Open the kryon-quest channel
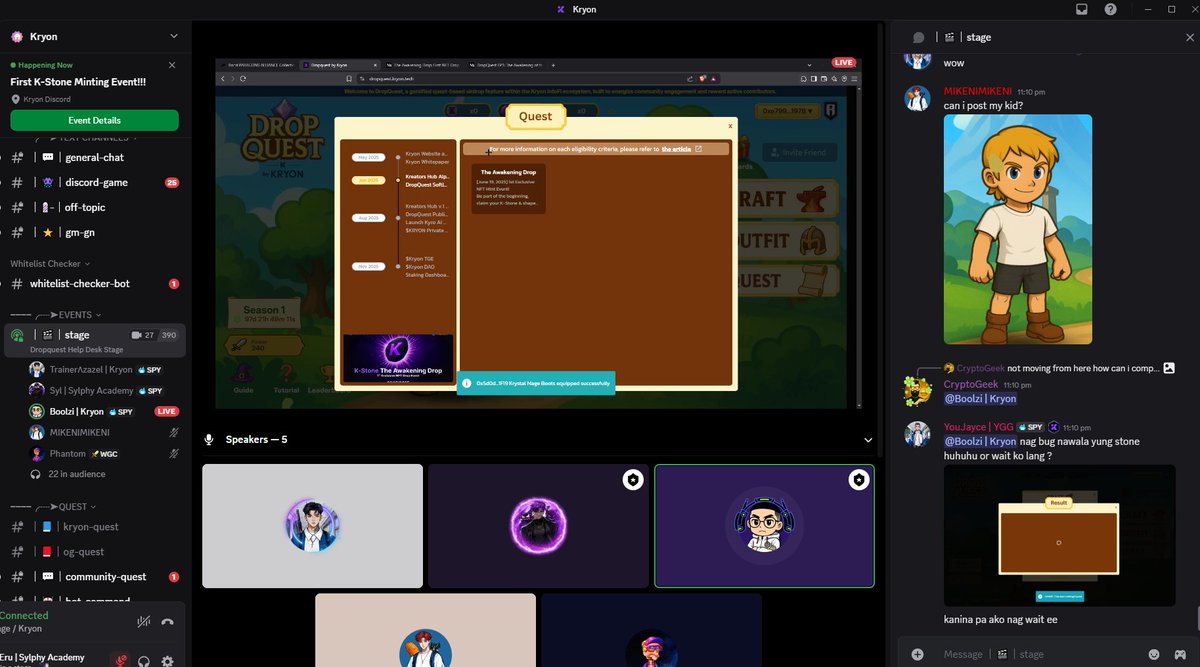The height and width of the screenshot is (667, 1200). [x=93, y=526]
